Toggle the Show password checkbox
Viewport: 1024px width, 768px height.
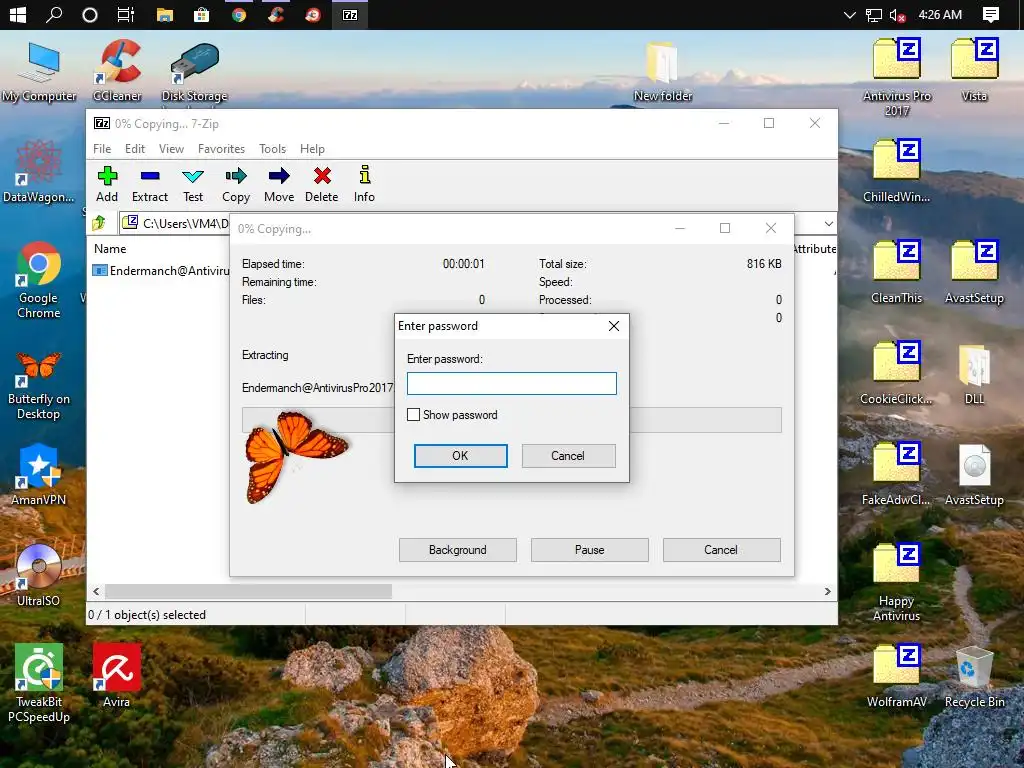(413, 415)
